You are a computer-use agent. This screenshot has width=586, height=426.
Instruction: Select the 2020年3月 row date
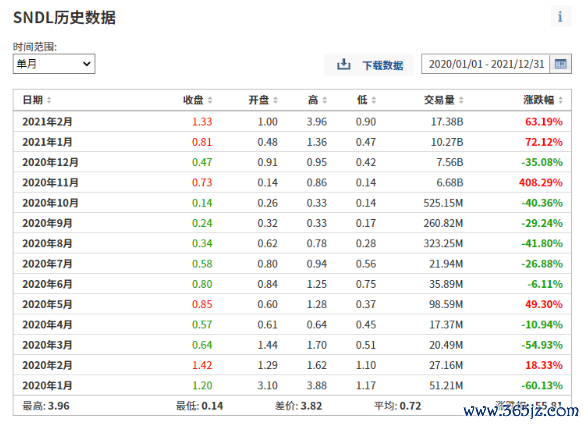point(47,345)
